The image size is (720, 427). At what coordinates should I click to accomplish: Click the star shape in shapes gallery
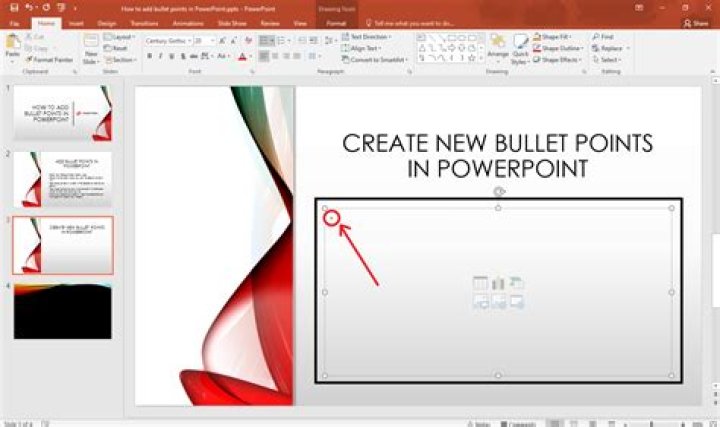(x=472, y=58)
